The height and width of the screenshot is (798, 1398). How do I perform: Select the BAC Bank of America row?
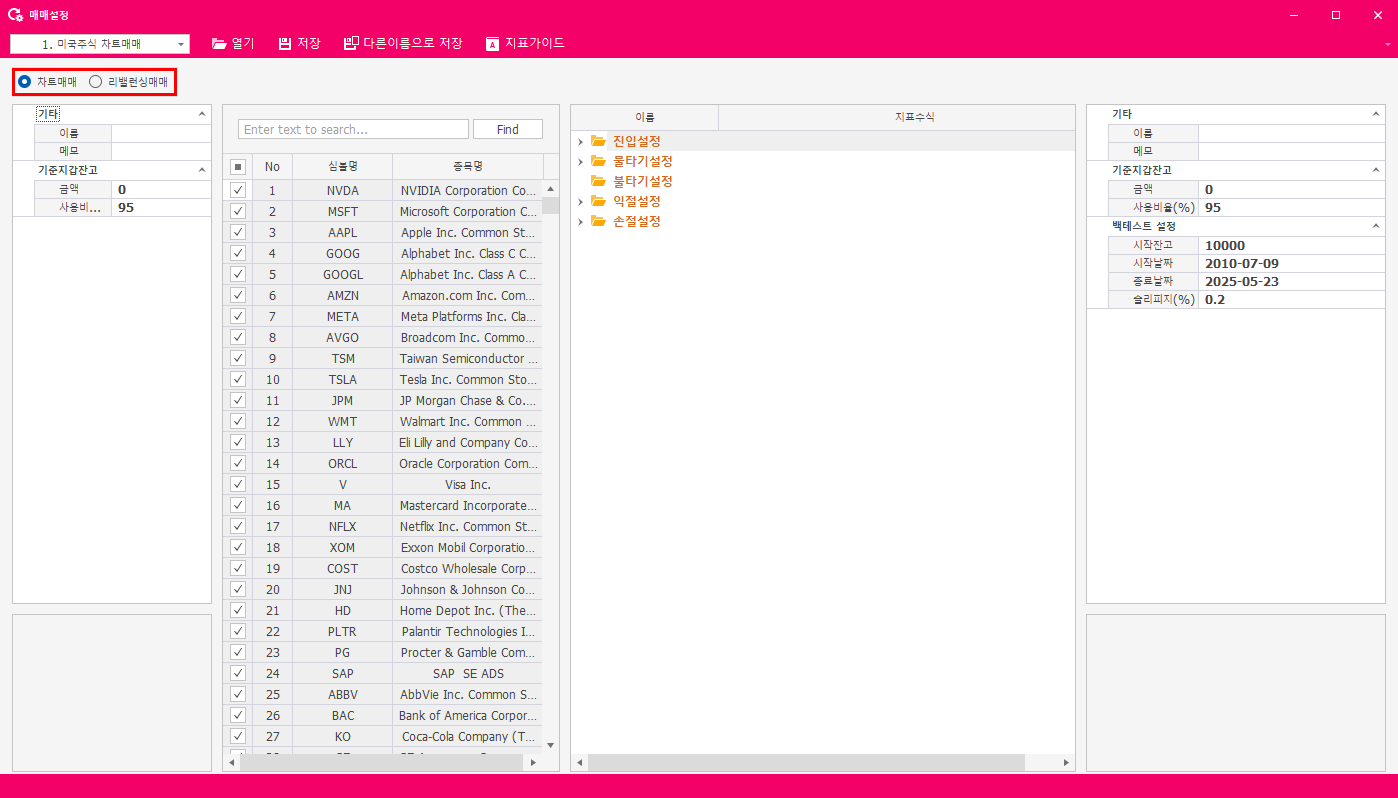383,715
